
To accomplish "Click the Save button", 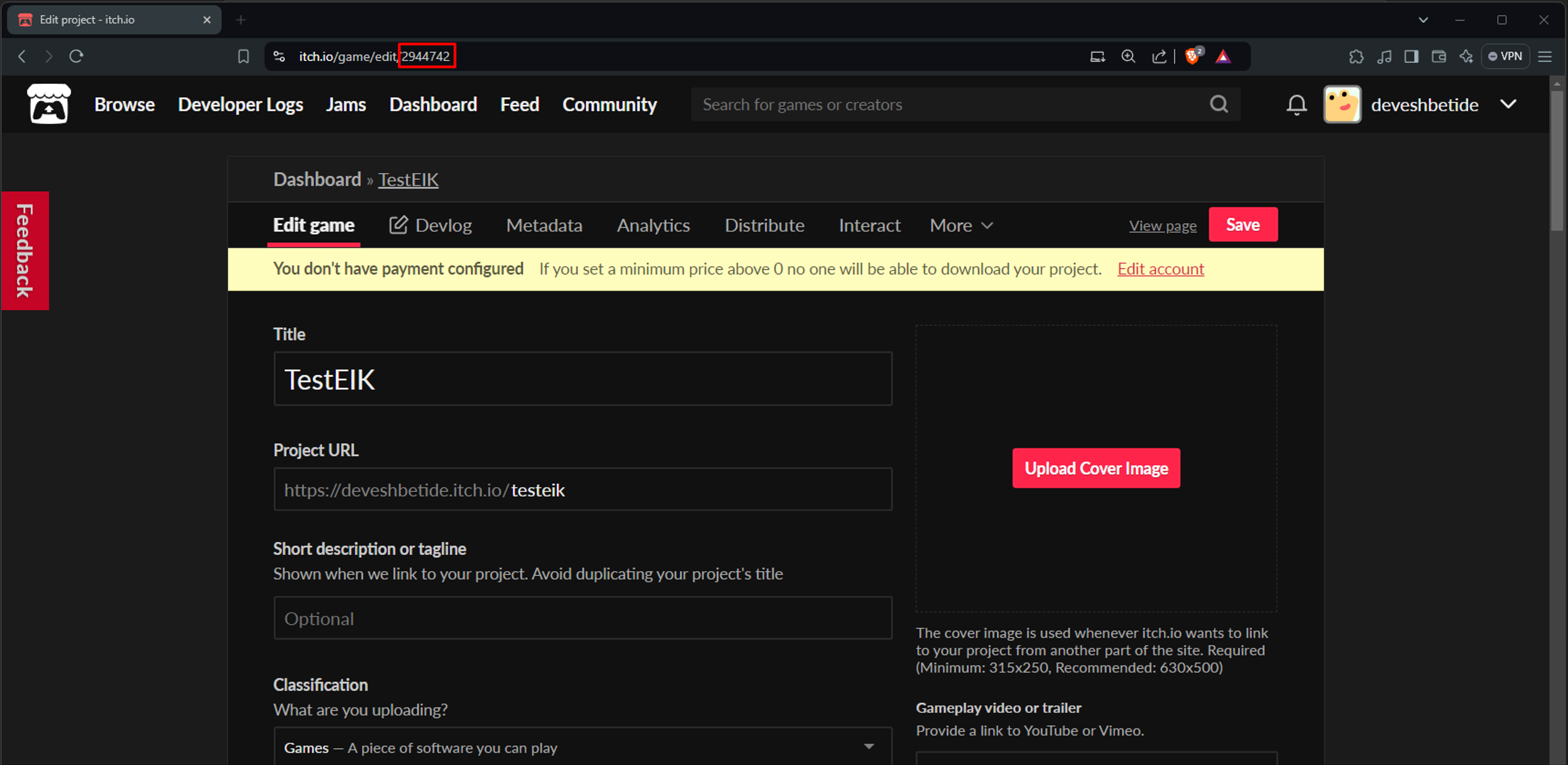I will coord(1242,225).
